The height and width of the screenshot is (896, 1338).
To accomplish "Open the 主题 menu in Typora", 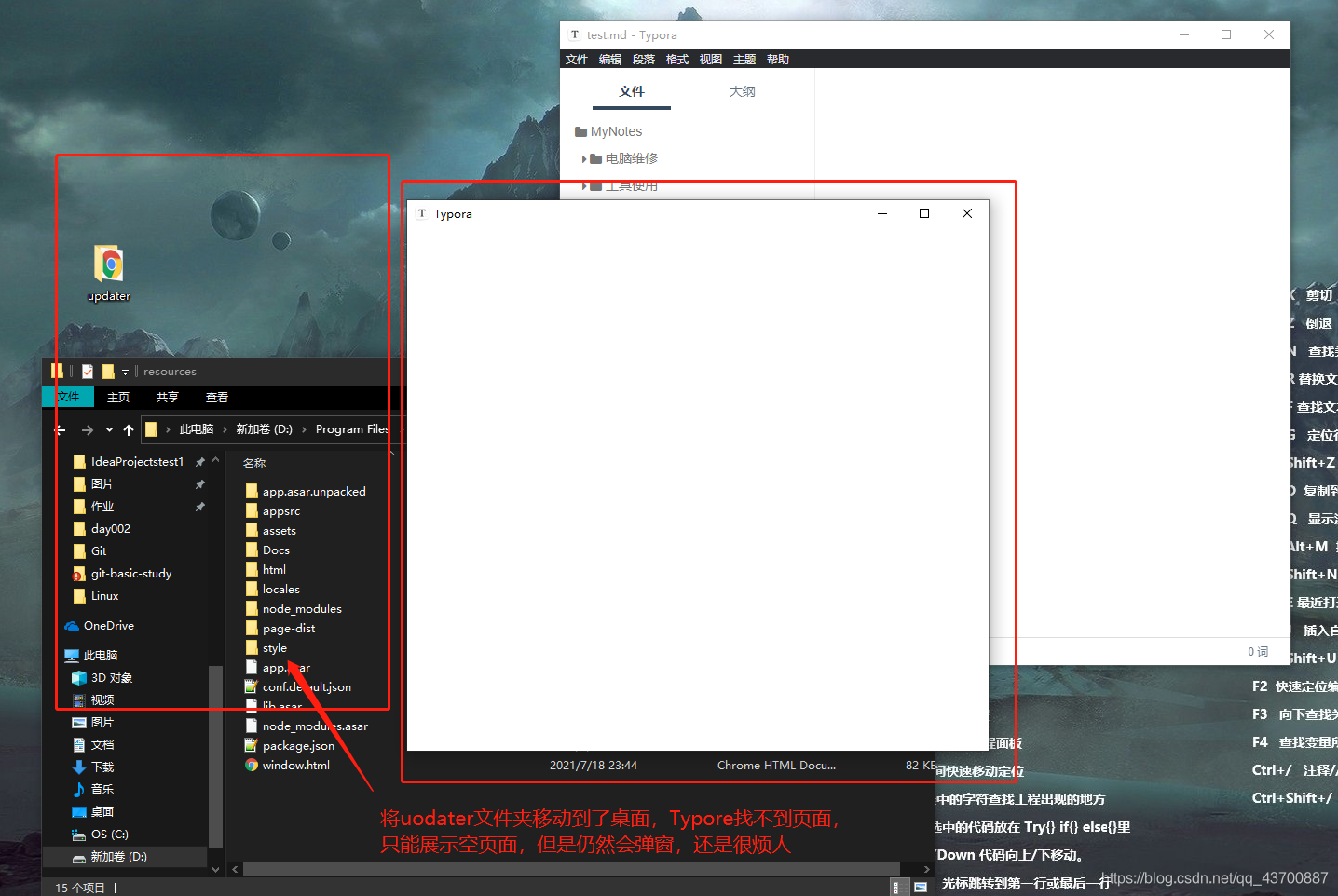I will pos(744,59).
